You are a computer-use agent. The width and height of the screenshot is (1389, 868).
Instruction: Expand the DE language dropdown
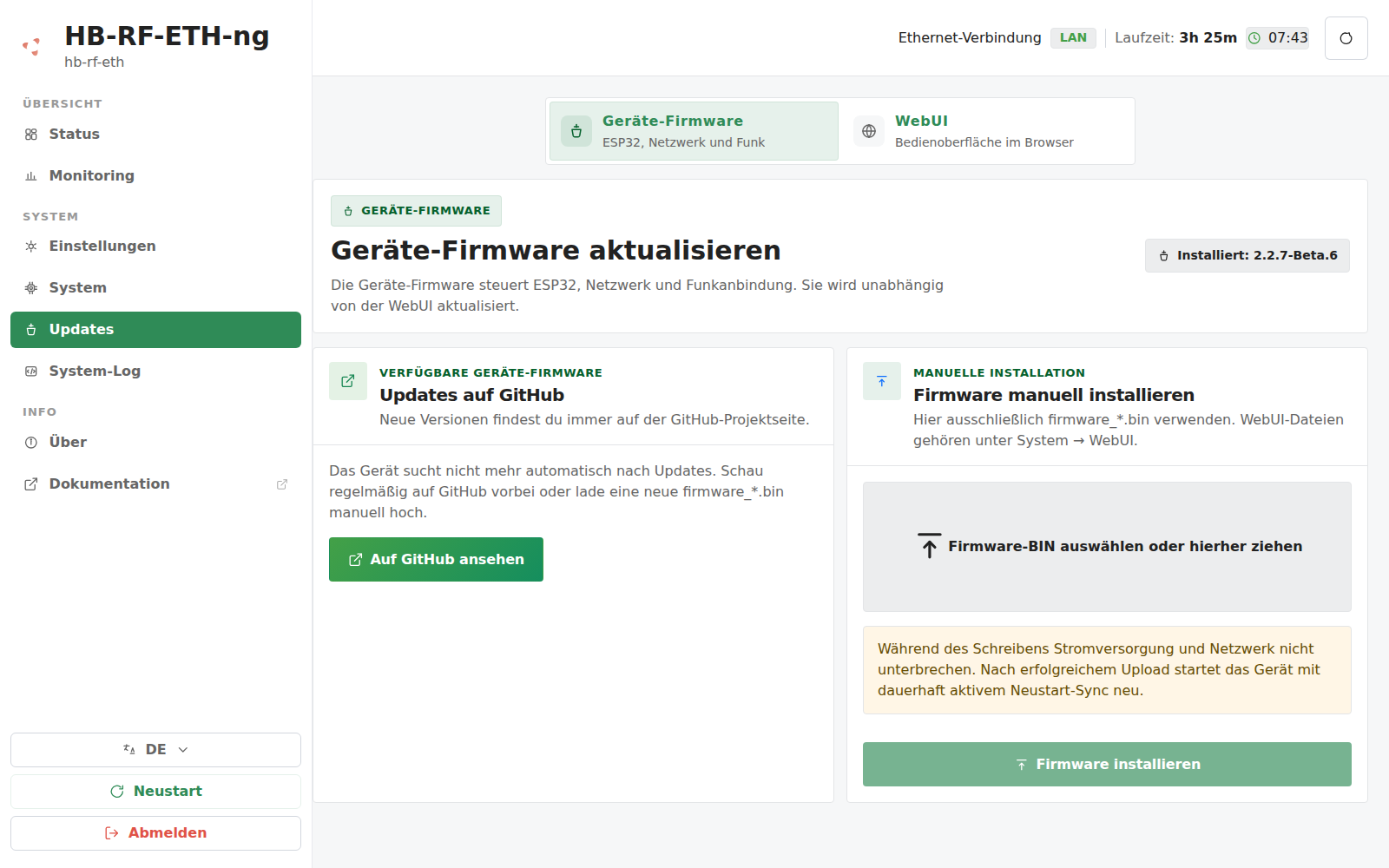click(x=155, y=750)
